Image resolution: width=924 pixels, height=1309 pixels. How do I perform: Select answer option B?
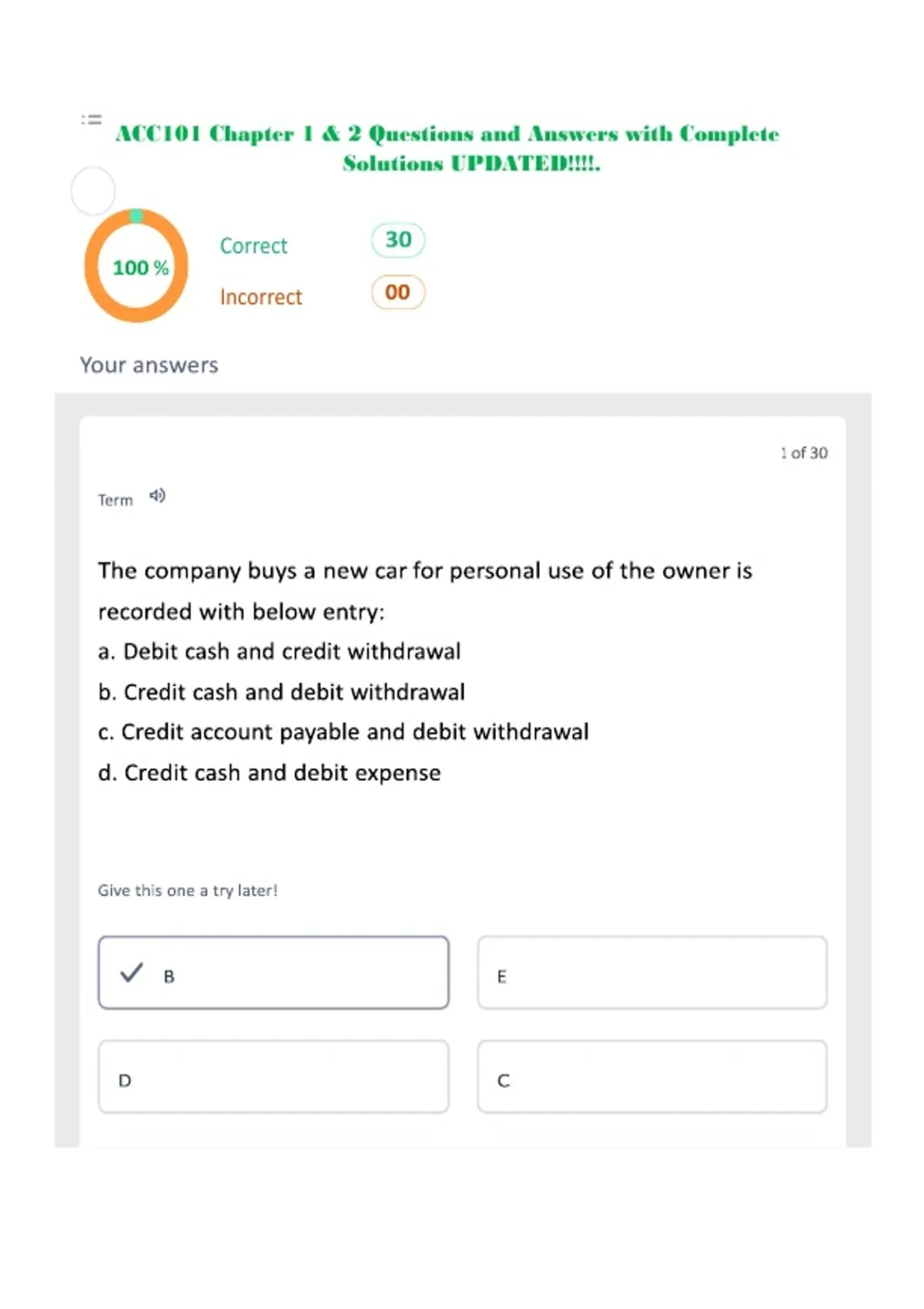click(x=273, y=973)
